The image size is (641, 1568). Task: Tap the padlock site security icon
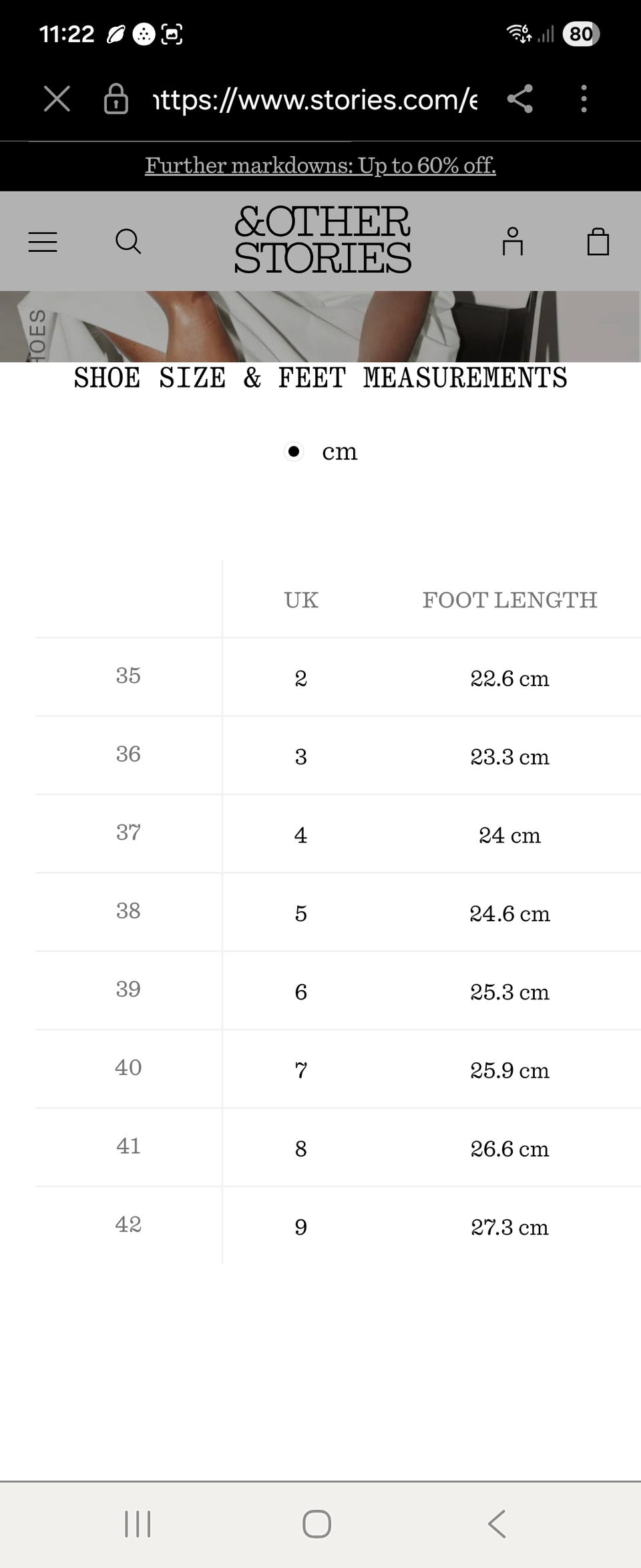116,99
